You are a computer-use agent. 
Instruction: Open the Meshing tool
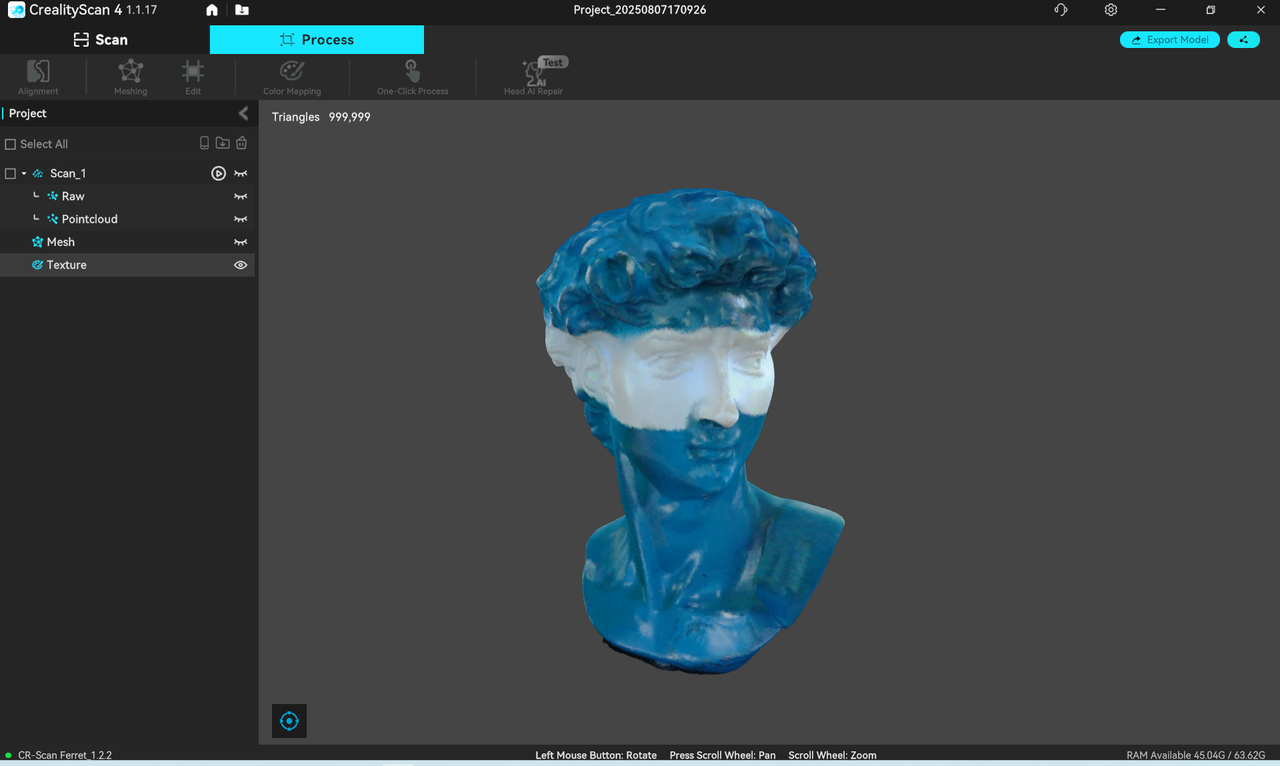130,75
